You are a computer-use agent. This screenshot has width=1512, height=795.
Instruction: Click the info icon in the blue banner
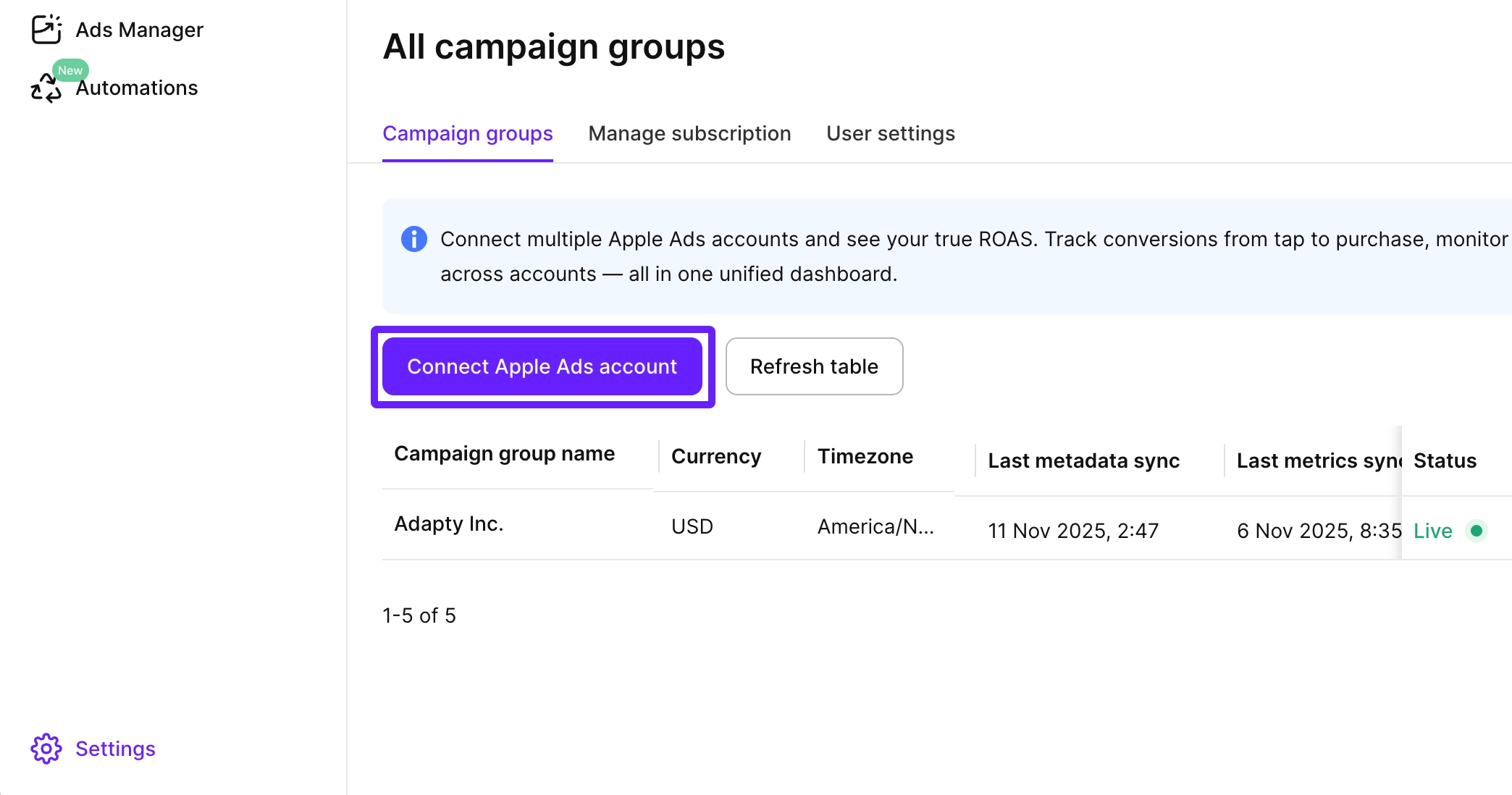pos(413,239)
